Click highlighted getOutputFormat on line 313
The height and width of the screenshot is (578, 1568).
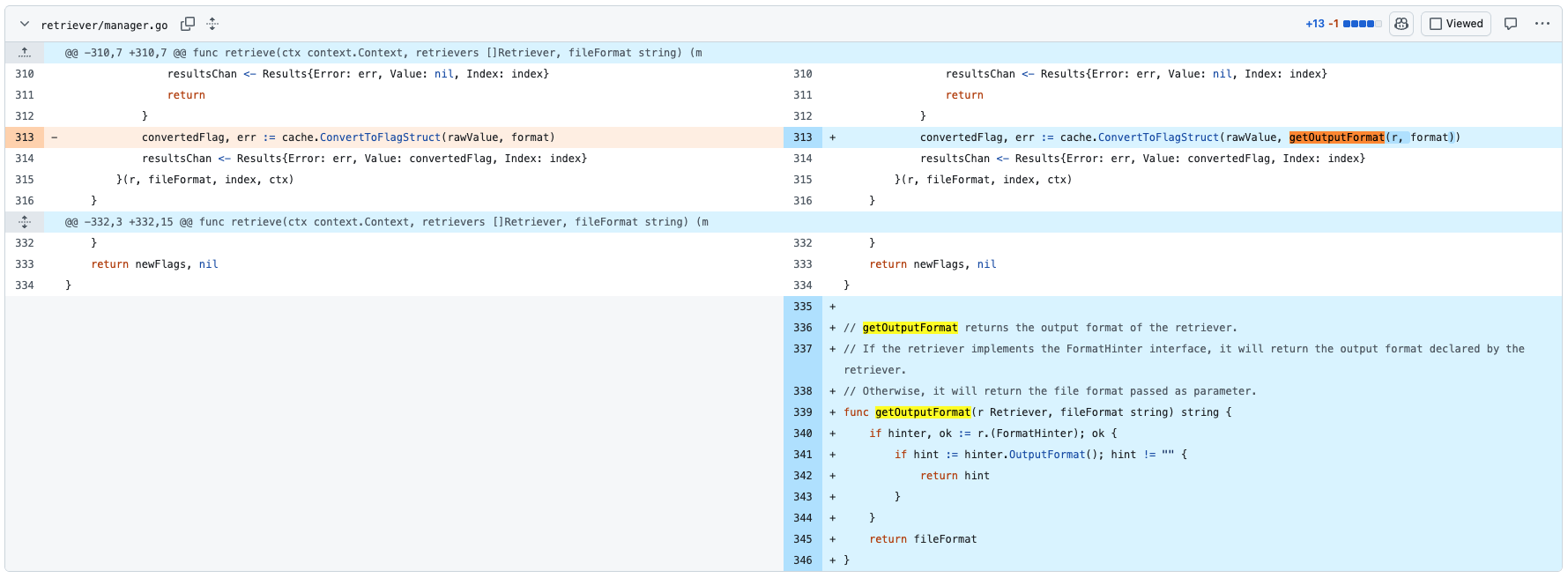point(1336,137)
